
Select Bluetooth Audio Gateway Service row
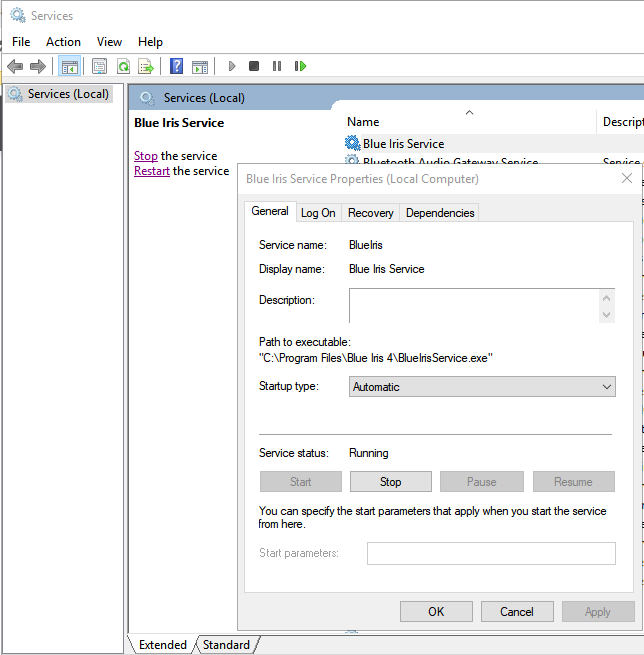[493, 159]
